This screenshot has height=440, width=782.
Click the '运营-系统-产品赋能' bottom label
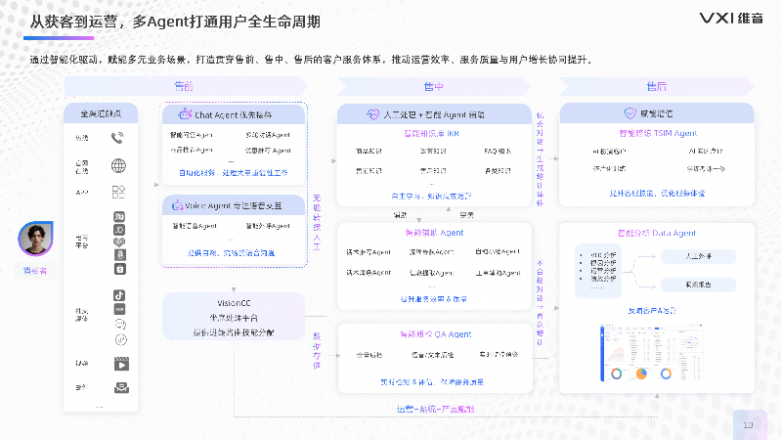tap(435, 409)
